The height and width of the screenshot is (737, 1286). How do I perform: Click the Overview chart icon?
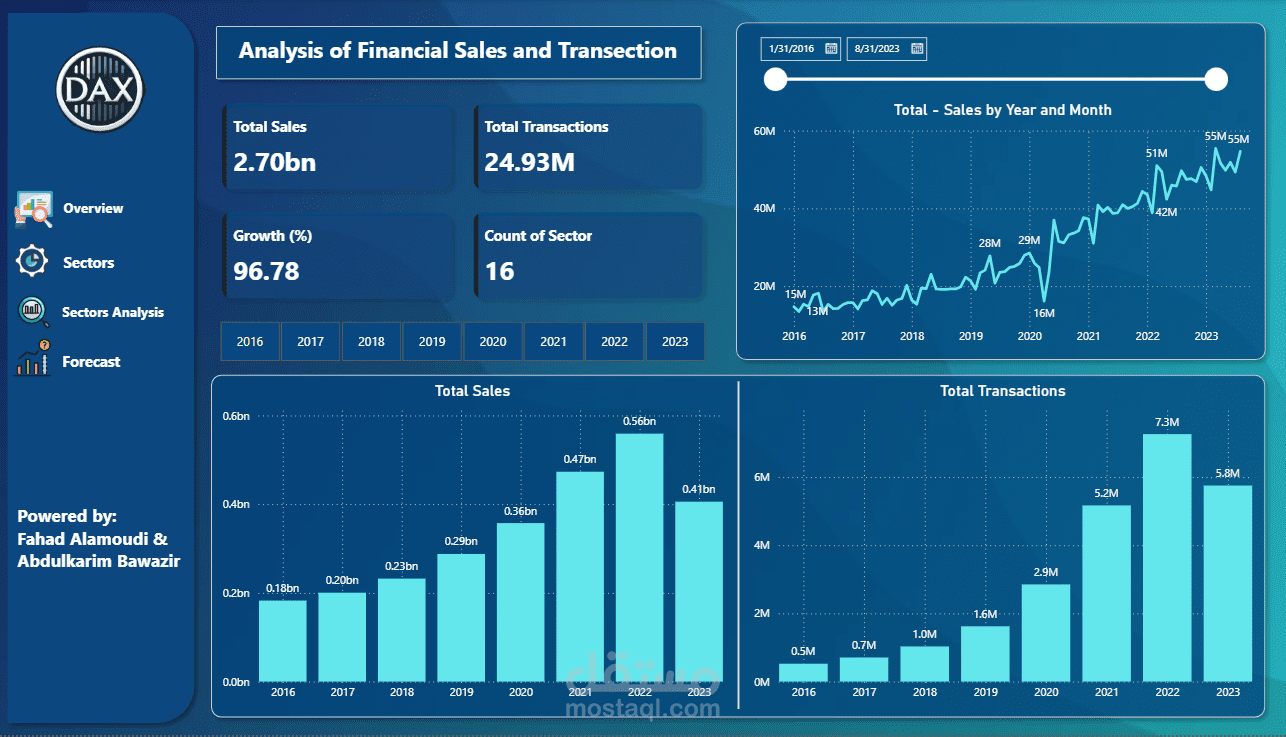pos(34,208)
